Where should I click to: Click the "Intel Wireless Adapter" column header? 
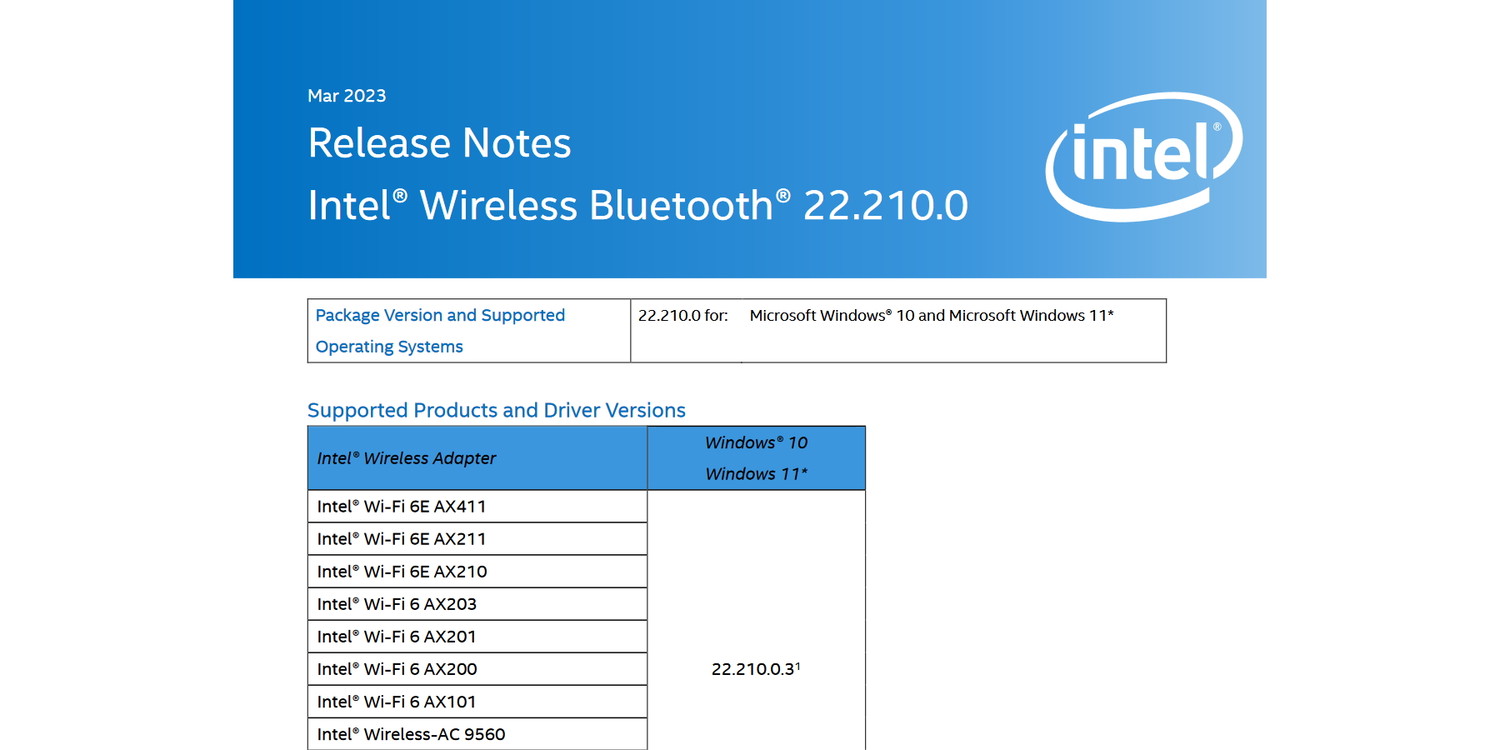click(x=406, y=458)
